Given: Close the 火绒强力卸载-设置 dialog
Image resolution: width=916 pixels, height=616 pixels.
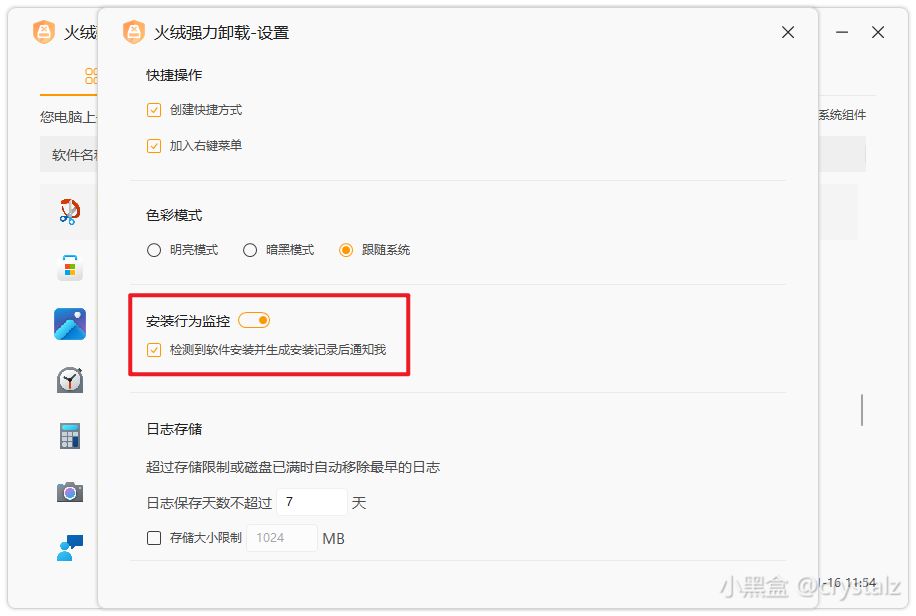Looking at the screenshot, I should (x=788, y=32).
